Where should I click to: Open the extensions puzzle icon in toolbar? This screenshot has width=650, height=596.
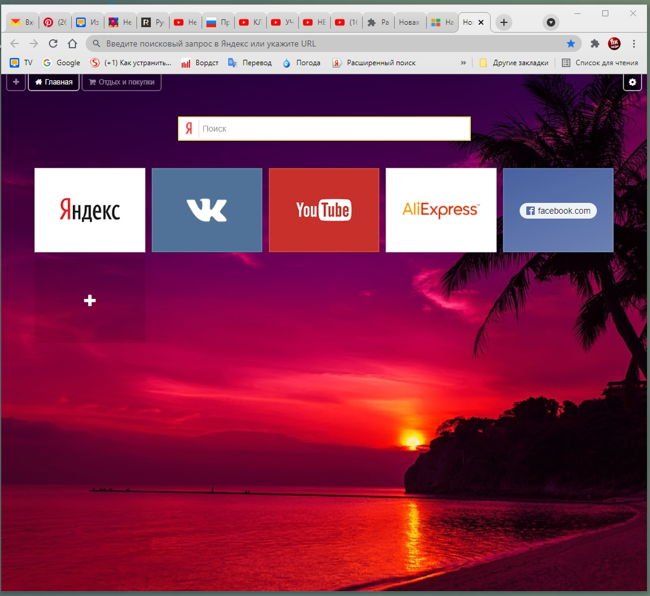pos(595,44)
